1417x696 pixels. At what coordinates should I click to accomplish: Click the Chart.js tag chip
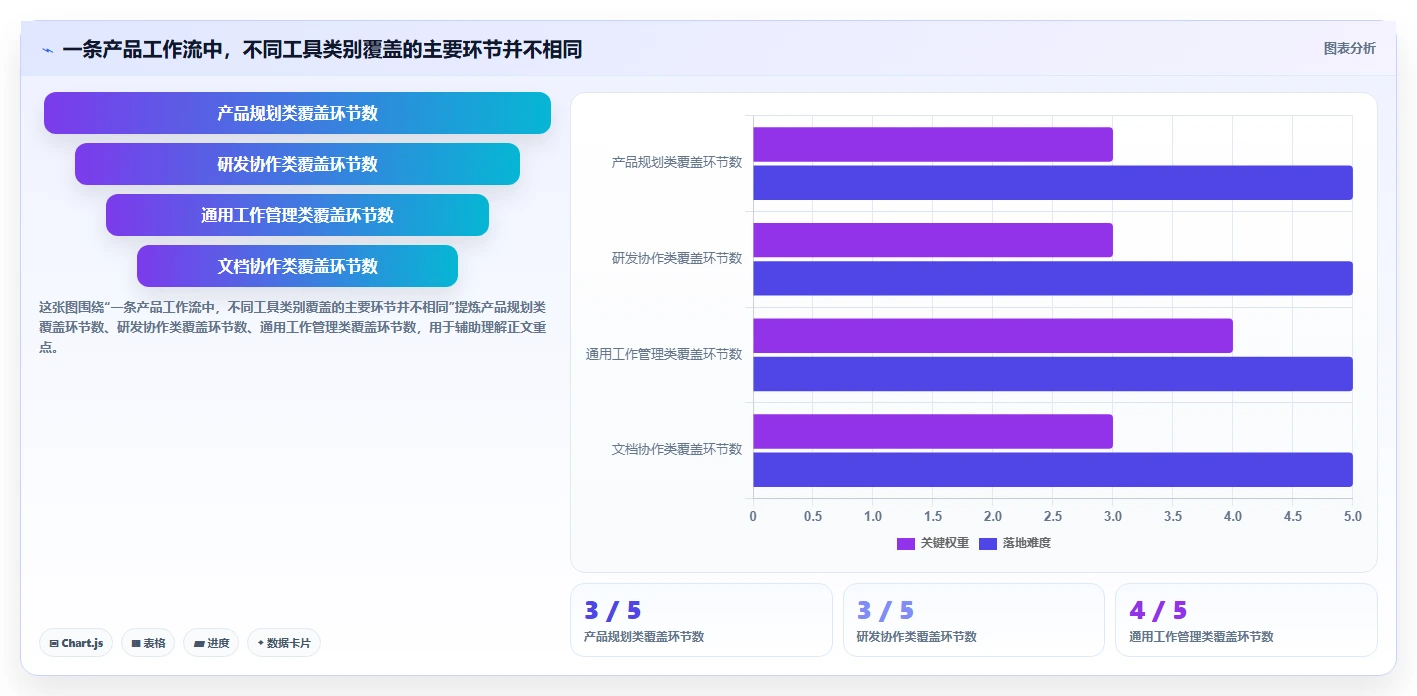76,643
